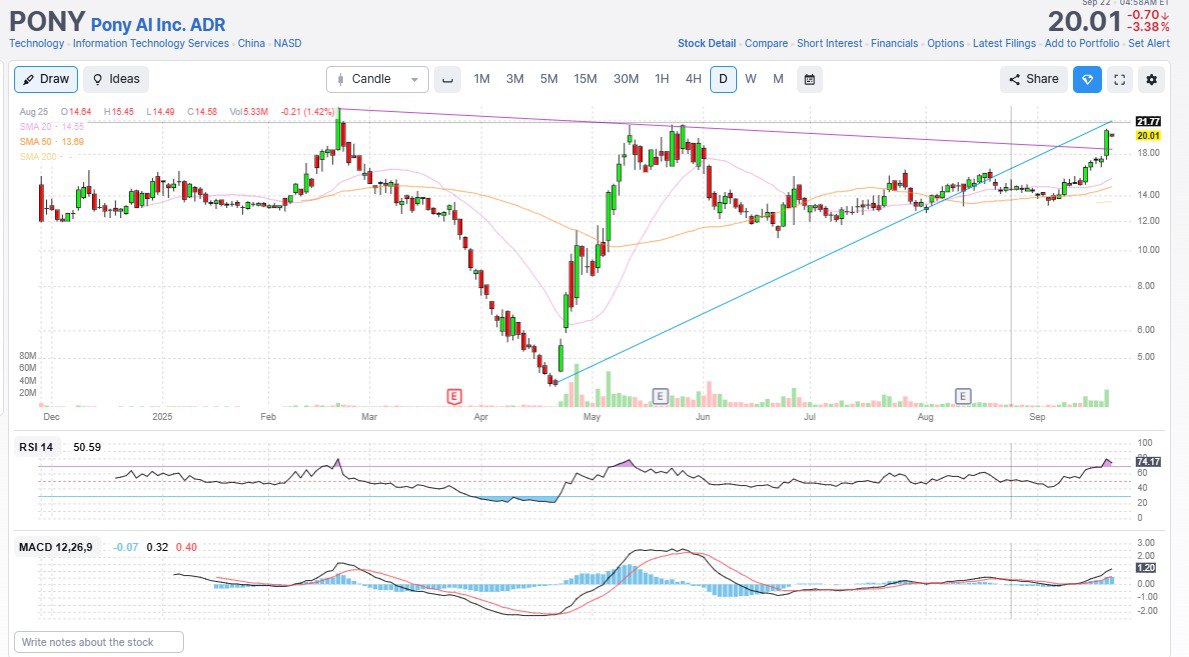
Task: Click the earnings marker near late May
Action: [x=660, y=396]
